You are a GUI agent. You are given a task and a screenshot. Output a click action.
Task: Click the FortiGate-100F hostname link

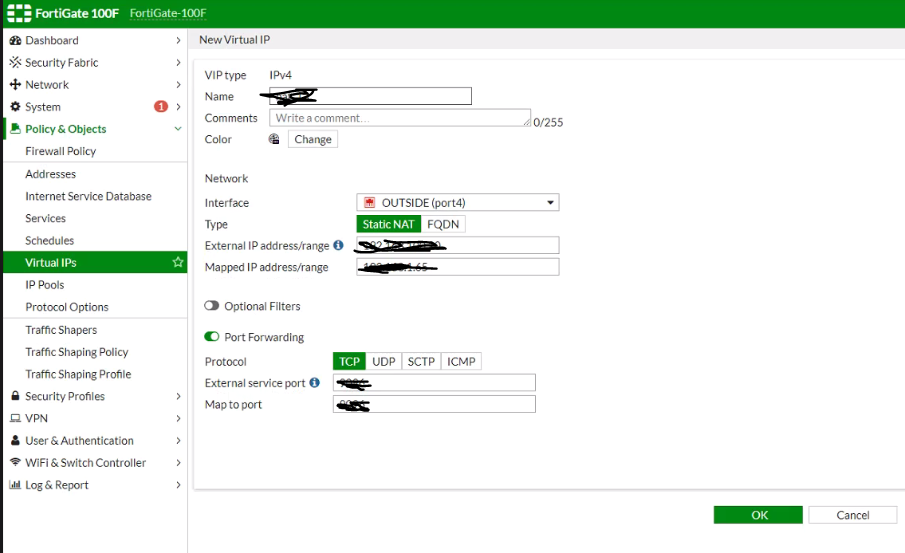(168, 13)
